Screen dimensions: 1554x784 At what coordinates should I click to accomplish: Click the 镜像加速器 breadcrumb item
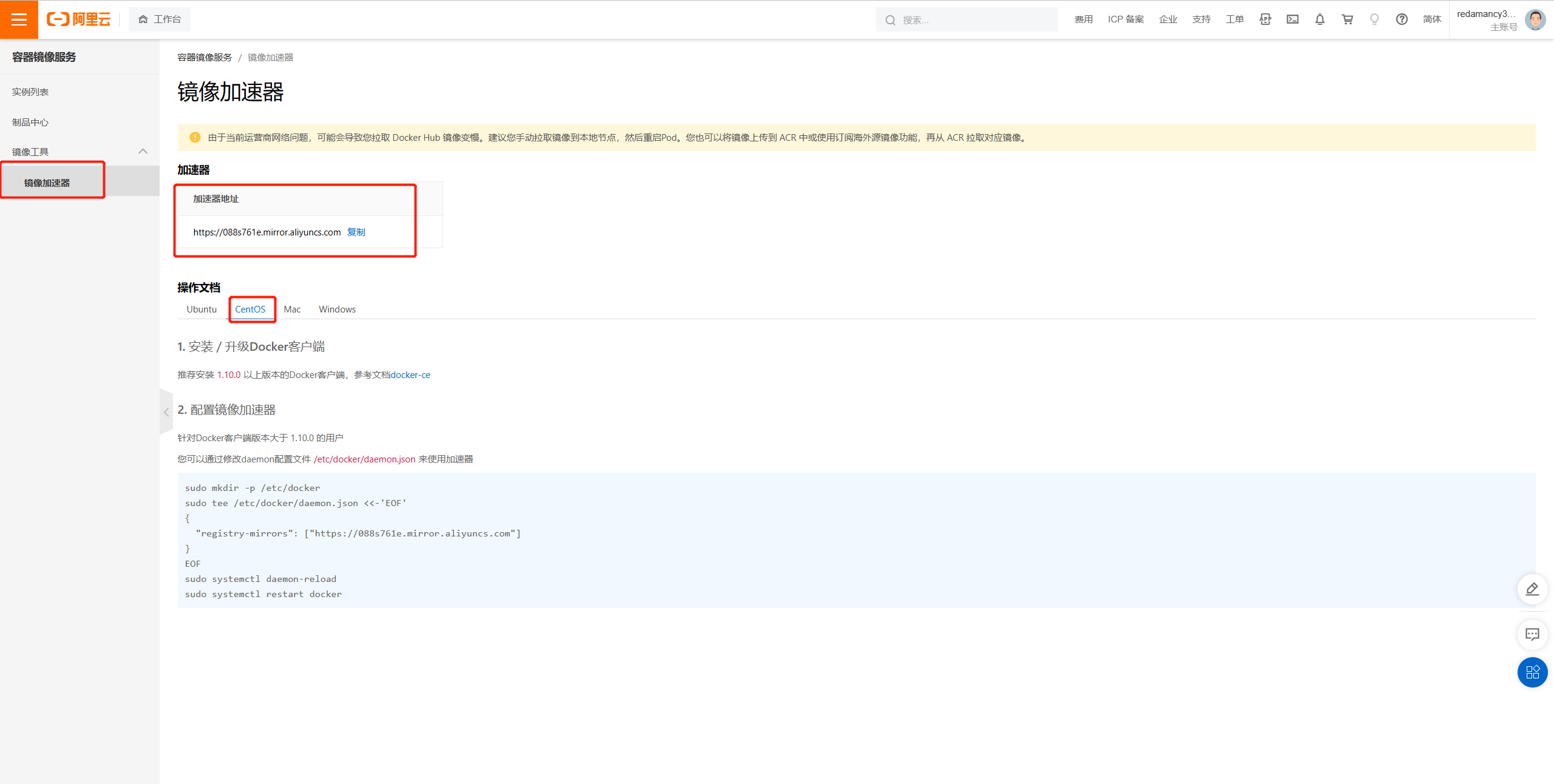[x=270, y=57]
